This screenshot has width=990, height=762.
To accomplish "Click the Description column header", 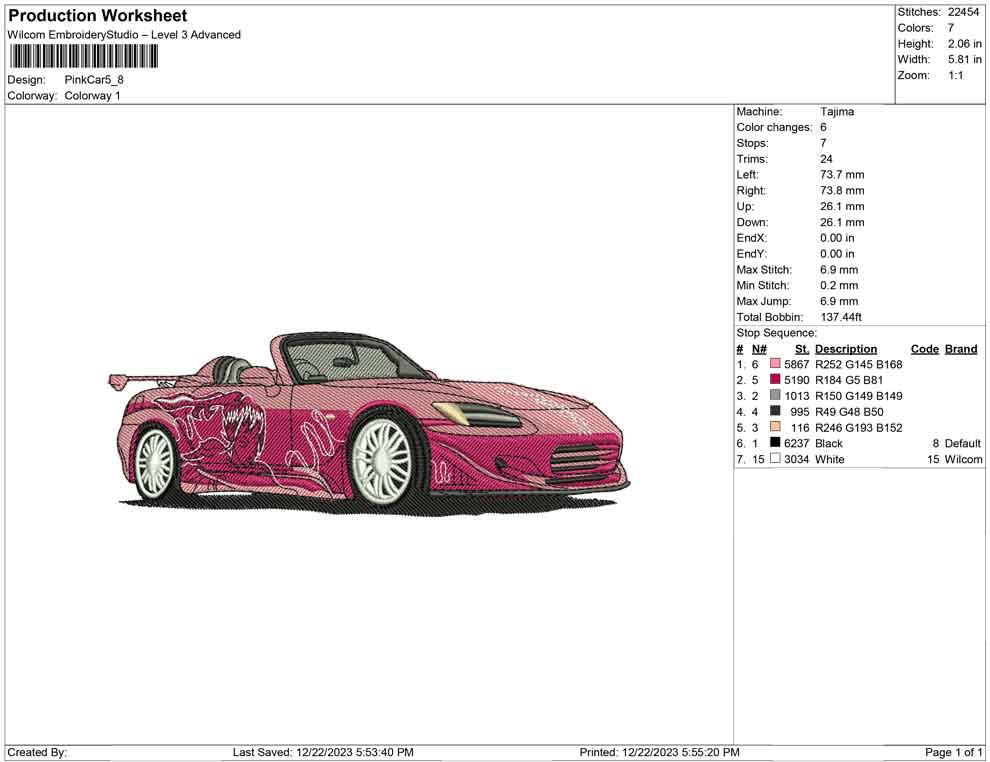I will [x=845, y=348].
